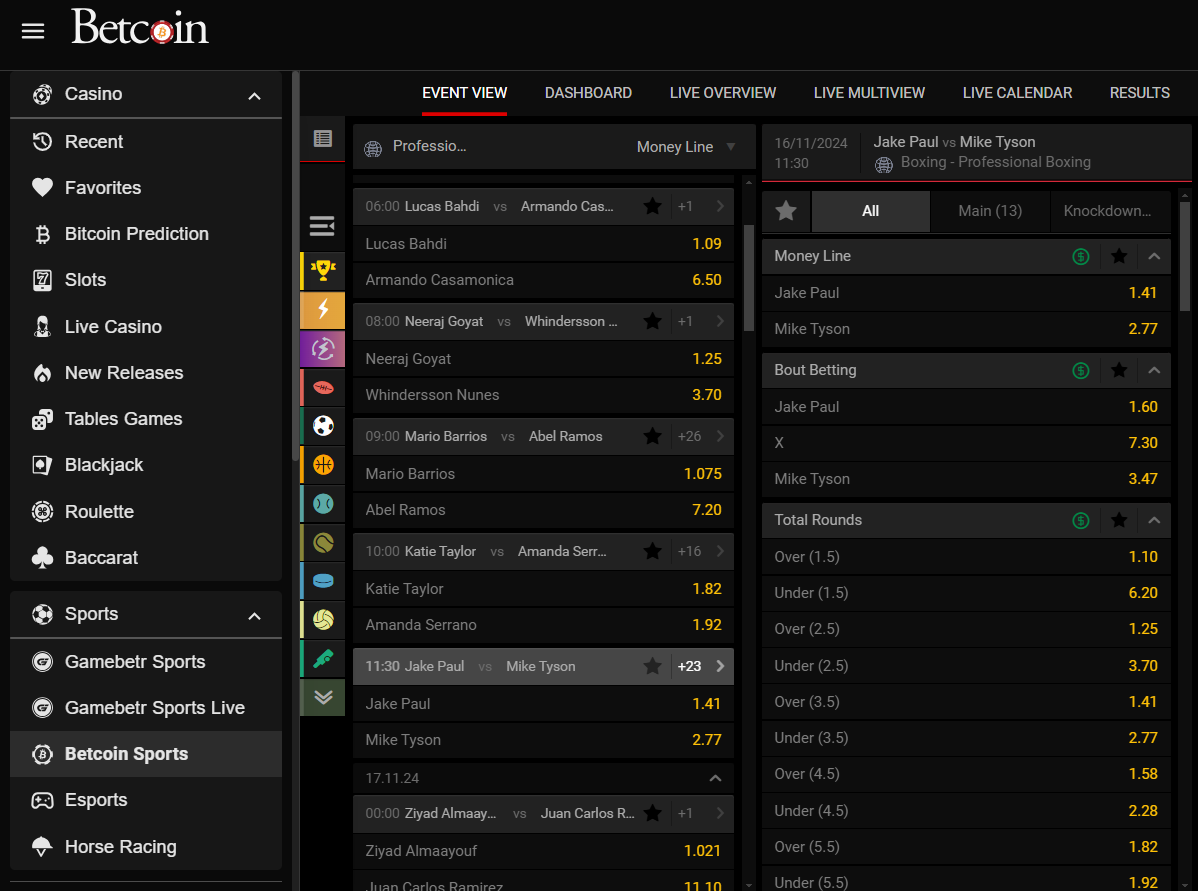Viewport: 1198px width, 891px height.
Task: Collapse the 17.11.24 date group
Action: pos(715,779)
